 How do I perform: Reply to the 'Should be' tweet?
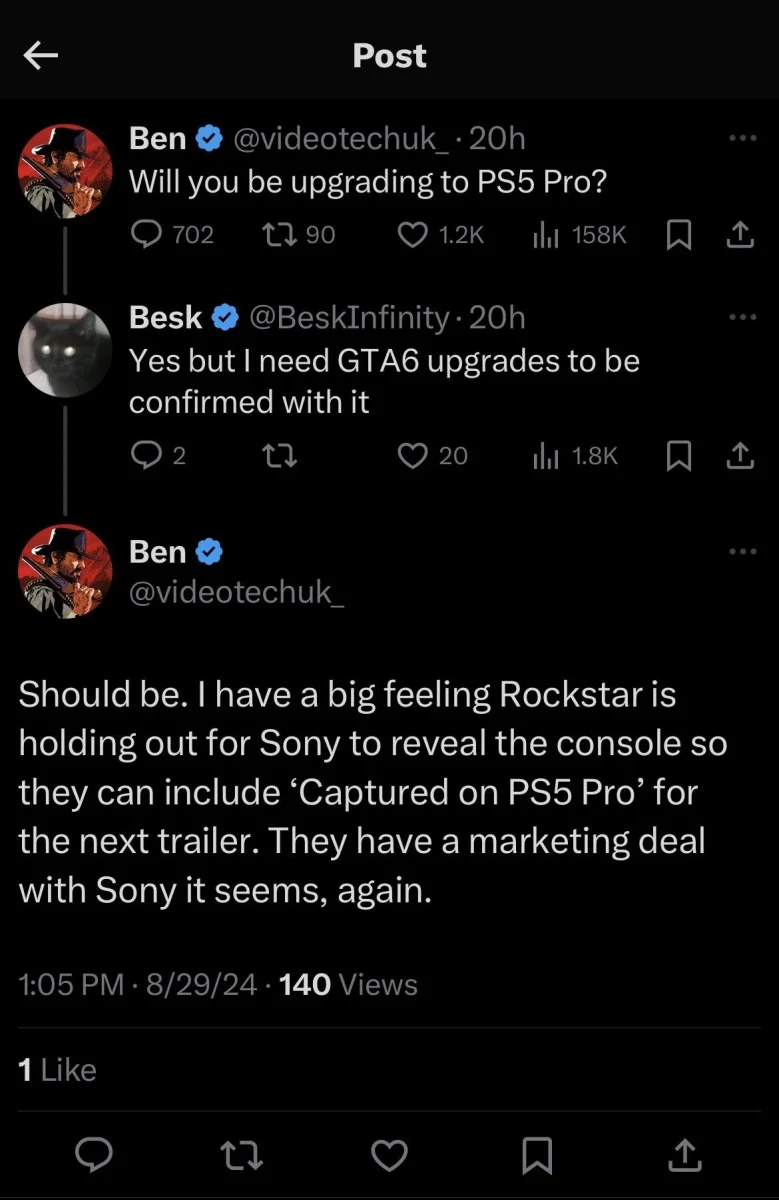pyautogui.click(x=93, y=1156)
